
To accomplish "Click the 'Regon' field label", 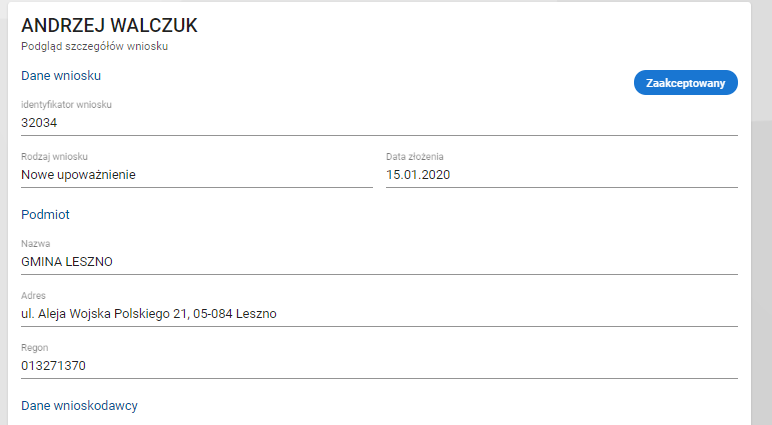I will pos(35,348).
